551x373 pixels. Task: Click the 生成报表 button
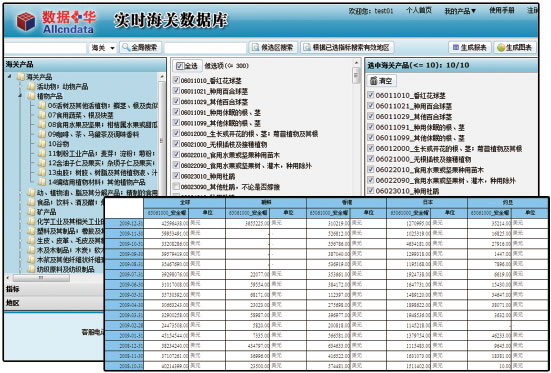(x=470, y=48)
